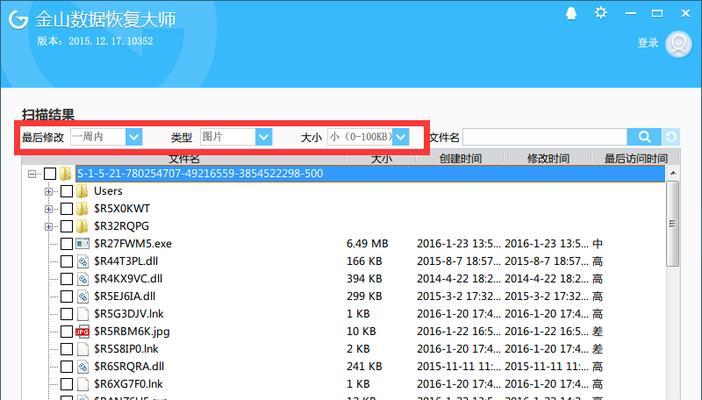Viewport: 702px width, 400px height.
Task: Click the $R27FWM5.exe file icon
Action: 82,244
